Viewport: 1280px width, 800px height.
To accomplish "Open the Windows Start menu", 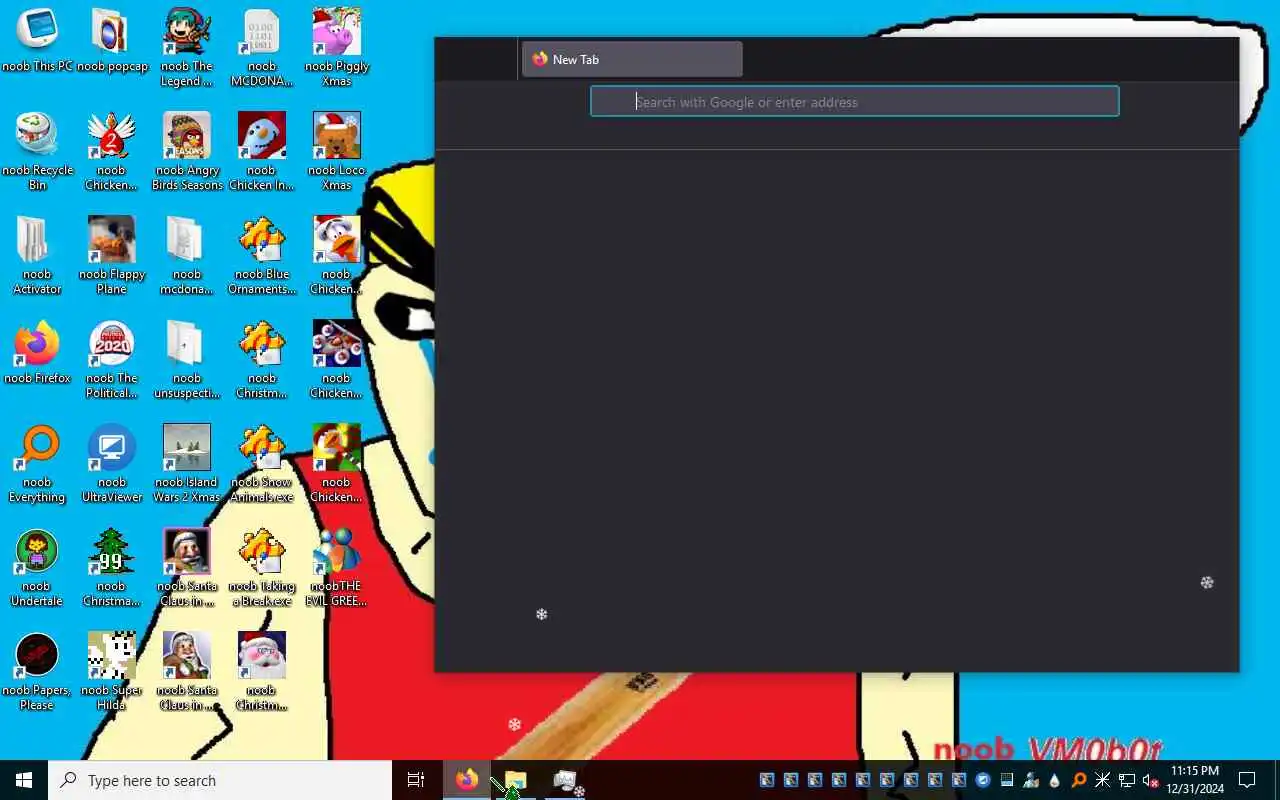I will (24, 780).
